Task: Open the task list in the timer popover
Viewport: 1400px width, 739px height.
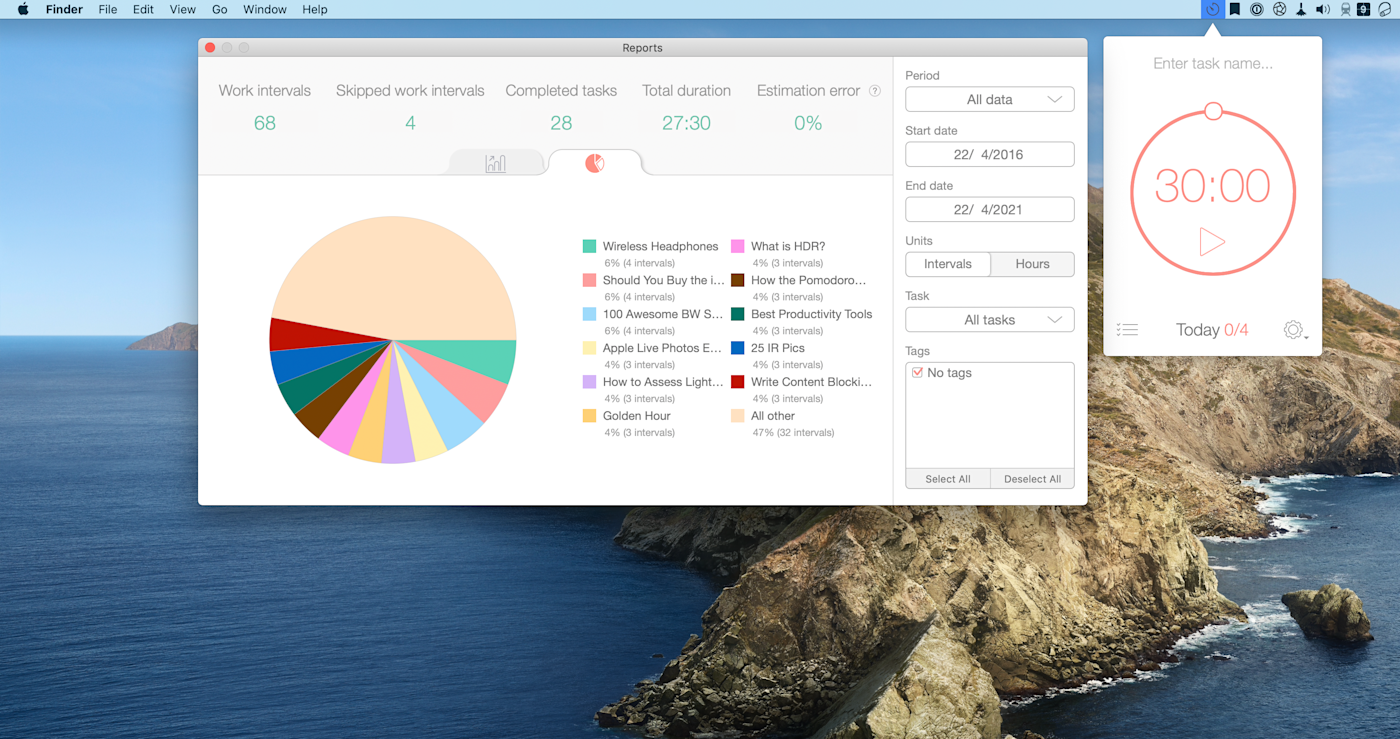Action: click(1128, 329)
